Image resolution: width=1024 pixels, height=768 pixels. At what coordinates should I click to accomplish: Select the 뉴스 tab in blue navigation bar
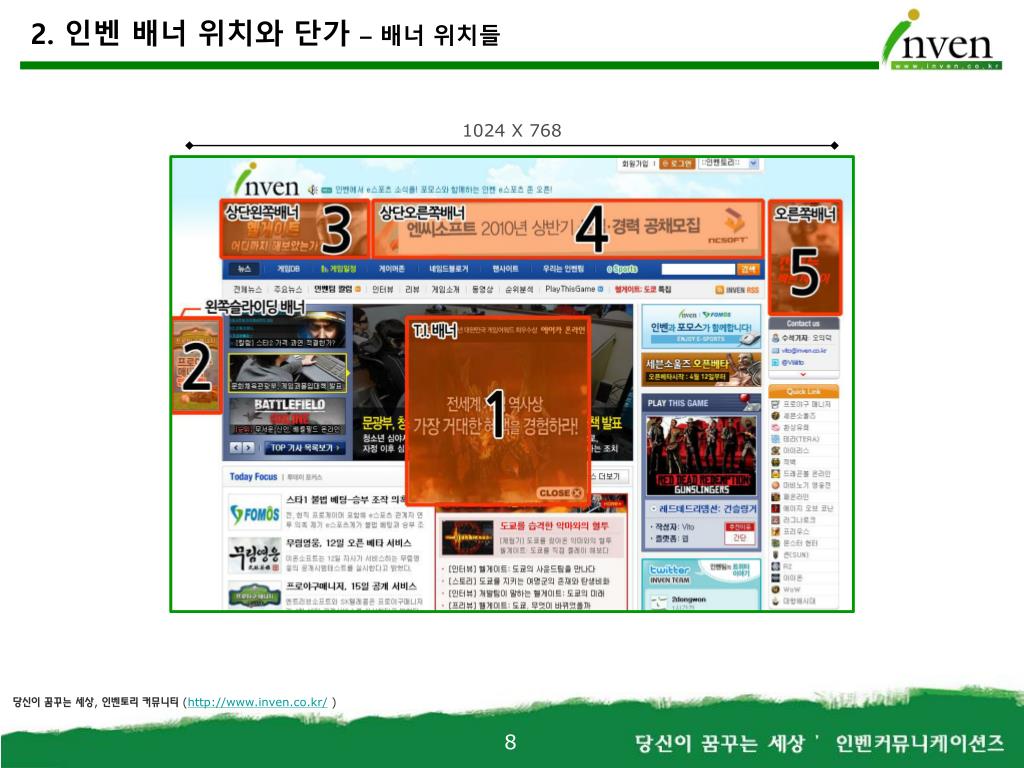pos(244,269)
